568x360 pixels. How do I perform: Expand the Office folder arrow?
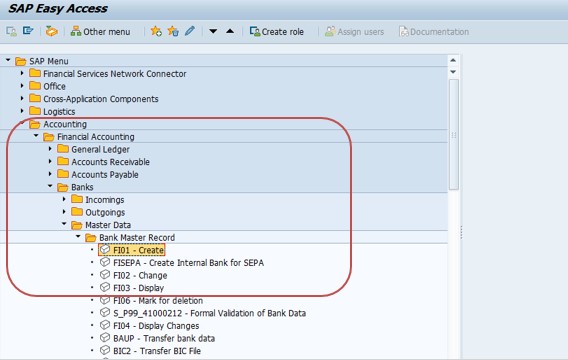point(22,86)
